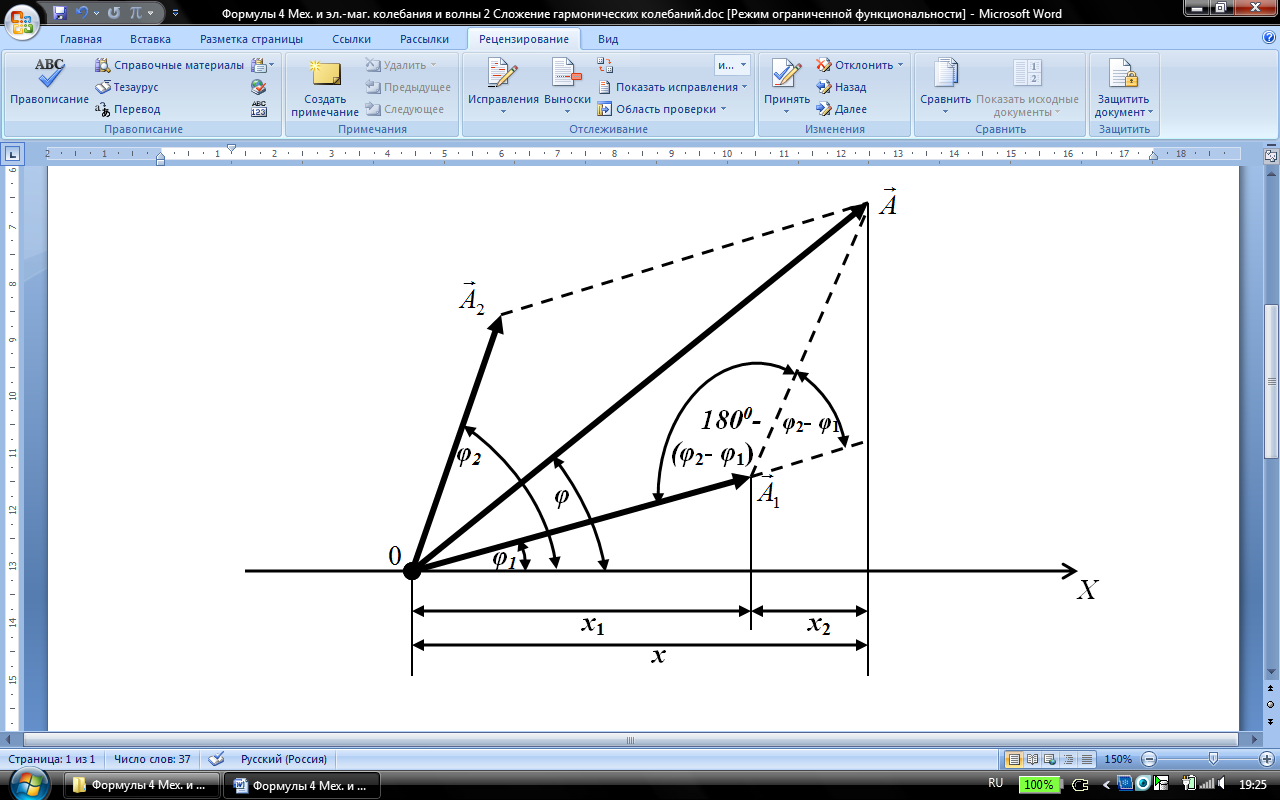Viewport: 1280px width, 800px height.
Task: Open Защитить документ protection options
Action: pyautogui.click(x=1123, y=86)
